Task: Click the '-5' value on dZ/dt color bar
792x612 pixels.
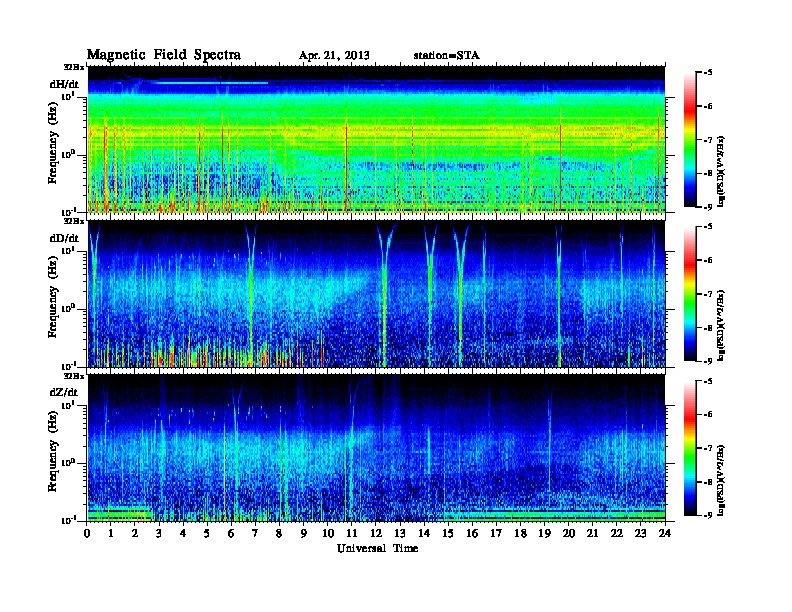Action: [x=707, y=382]
